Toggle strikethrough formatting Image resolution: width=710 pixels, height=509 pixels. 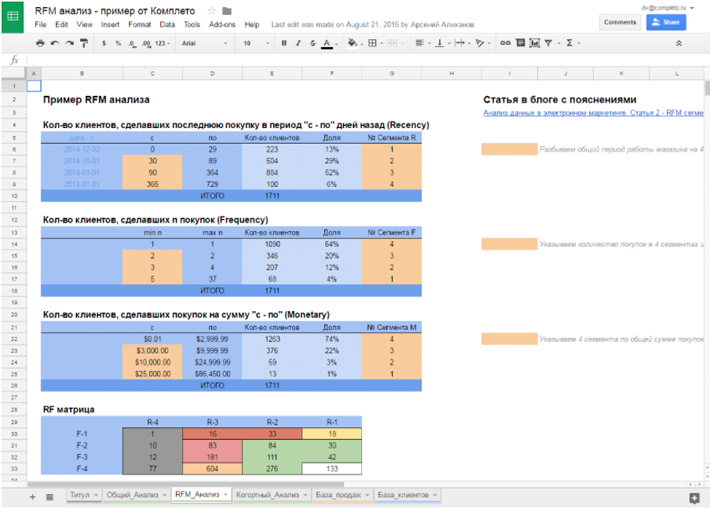312,43
